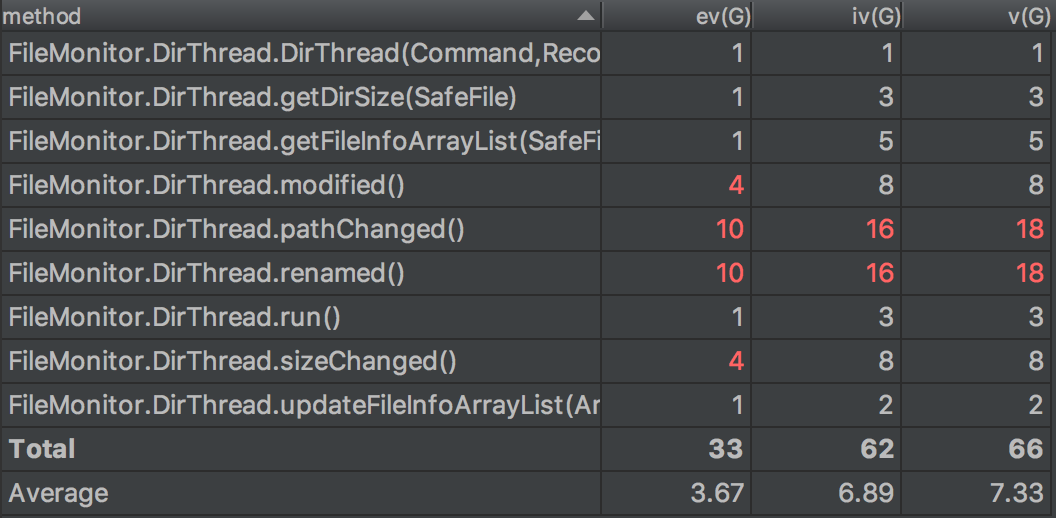The width and height of the screenshot is (1056, 518).
Task: Select the updateFileInfoArrayList method row
Action: tap(303, 405)
